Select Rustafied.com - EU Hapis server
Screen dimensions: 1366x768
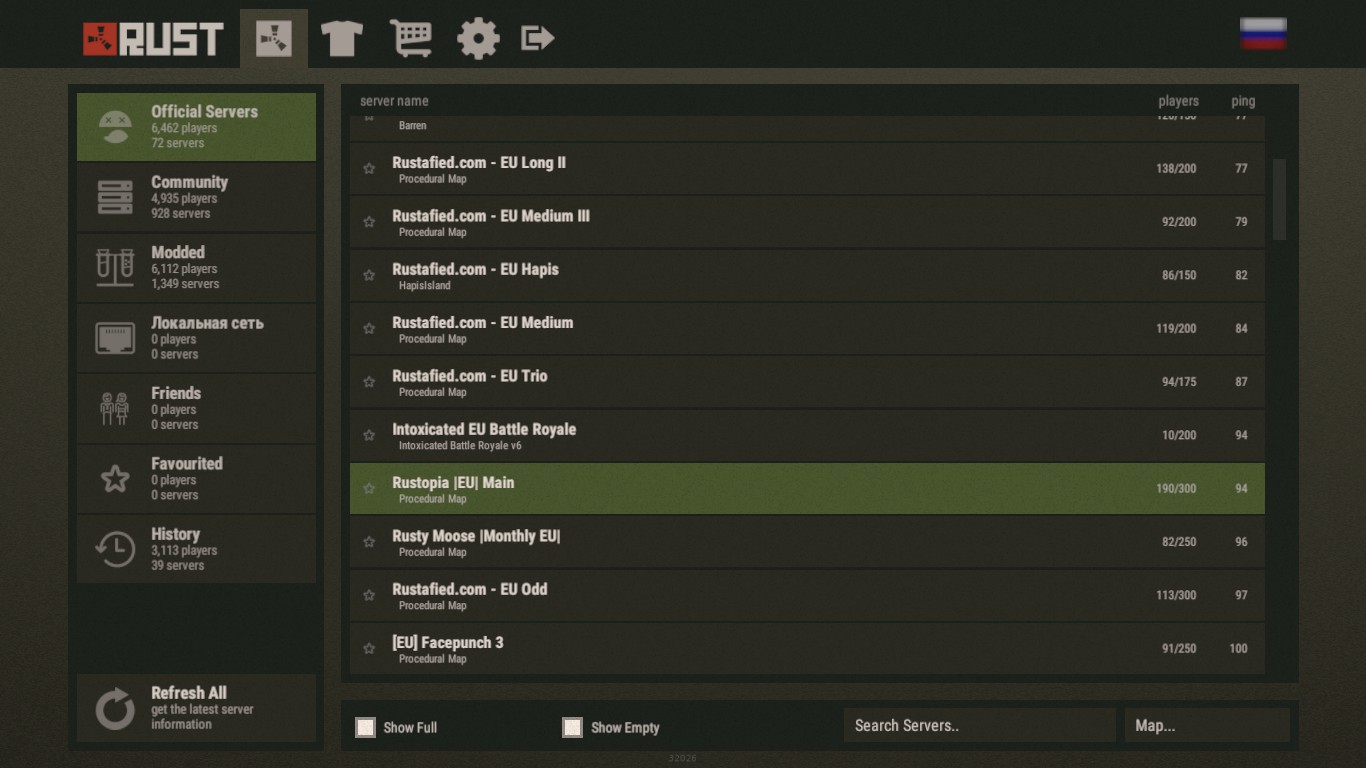pyautogui.click(x=807, y=275)
